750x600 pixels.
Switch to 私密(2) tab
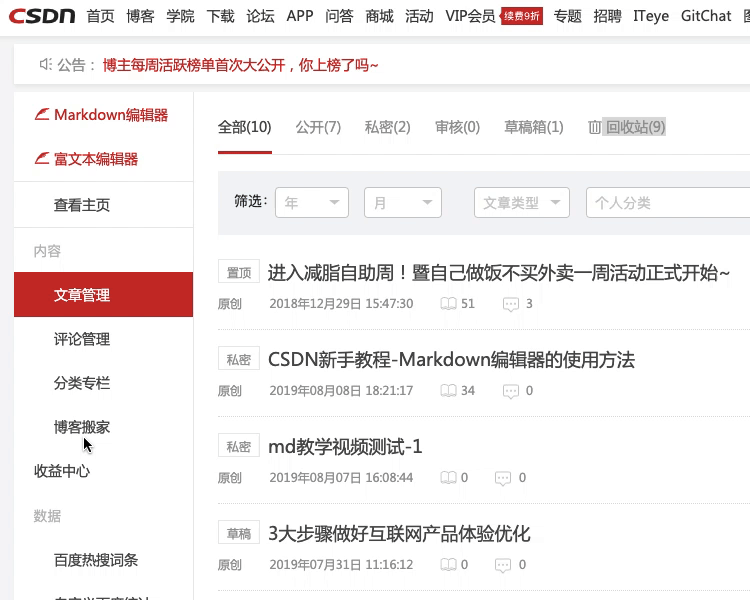point(387,127)
